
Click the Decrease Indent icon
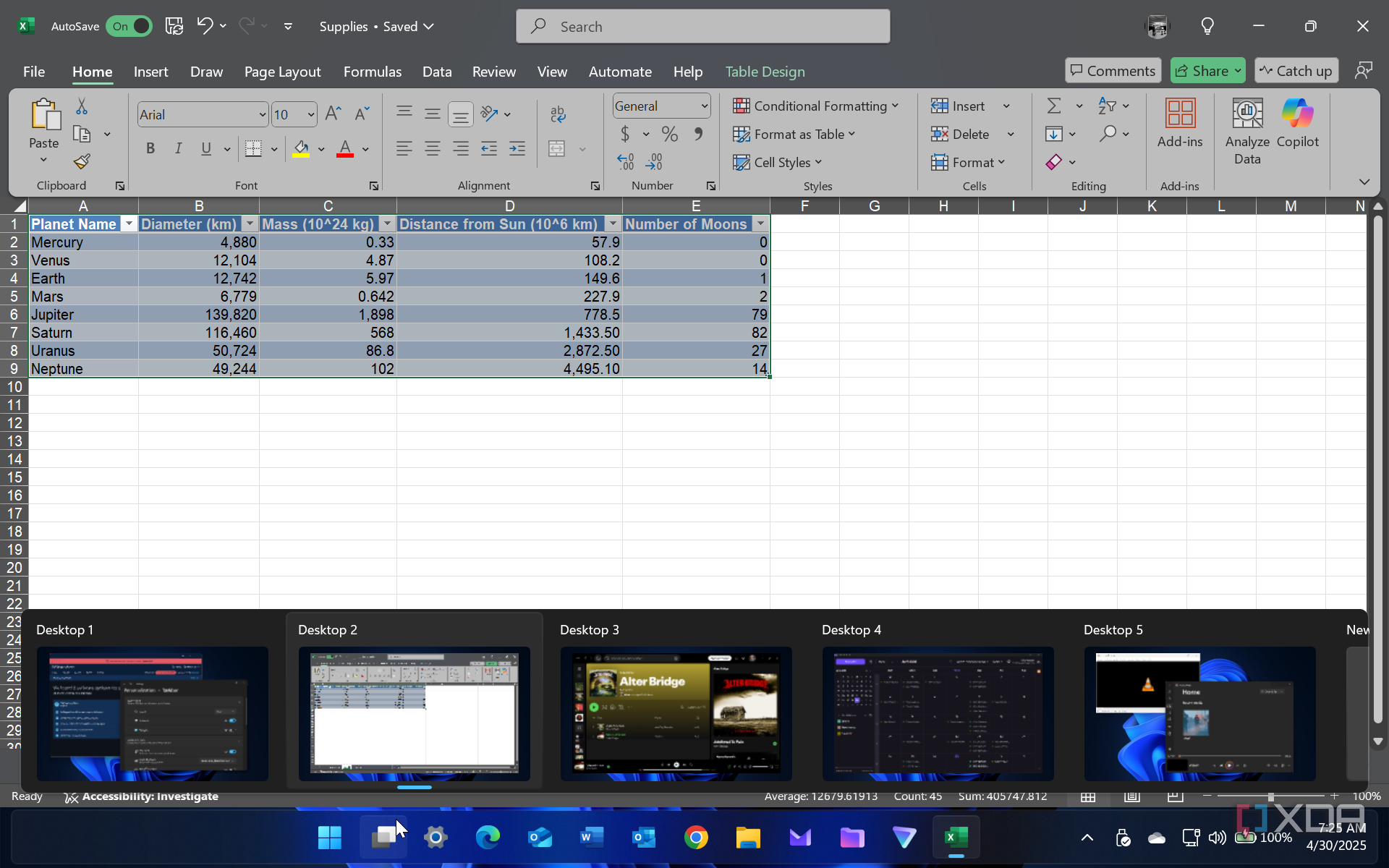(x=489, y=149)
